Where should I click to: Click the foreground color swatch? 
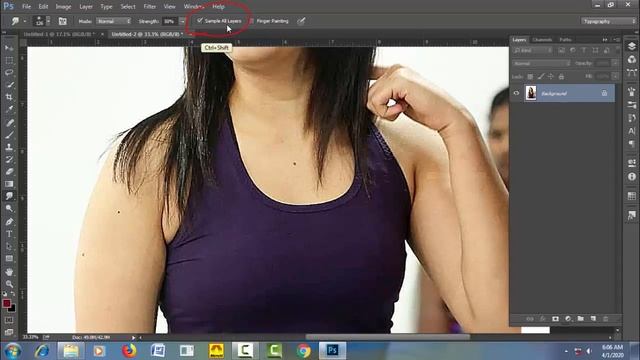6,303
